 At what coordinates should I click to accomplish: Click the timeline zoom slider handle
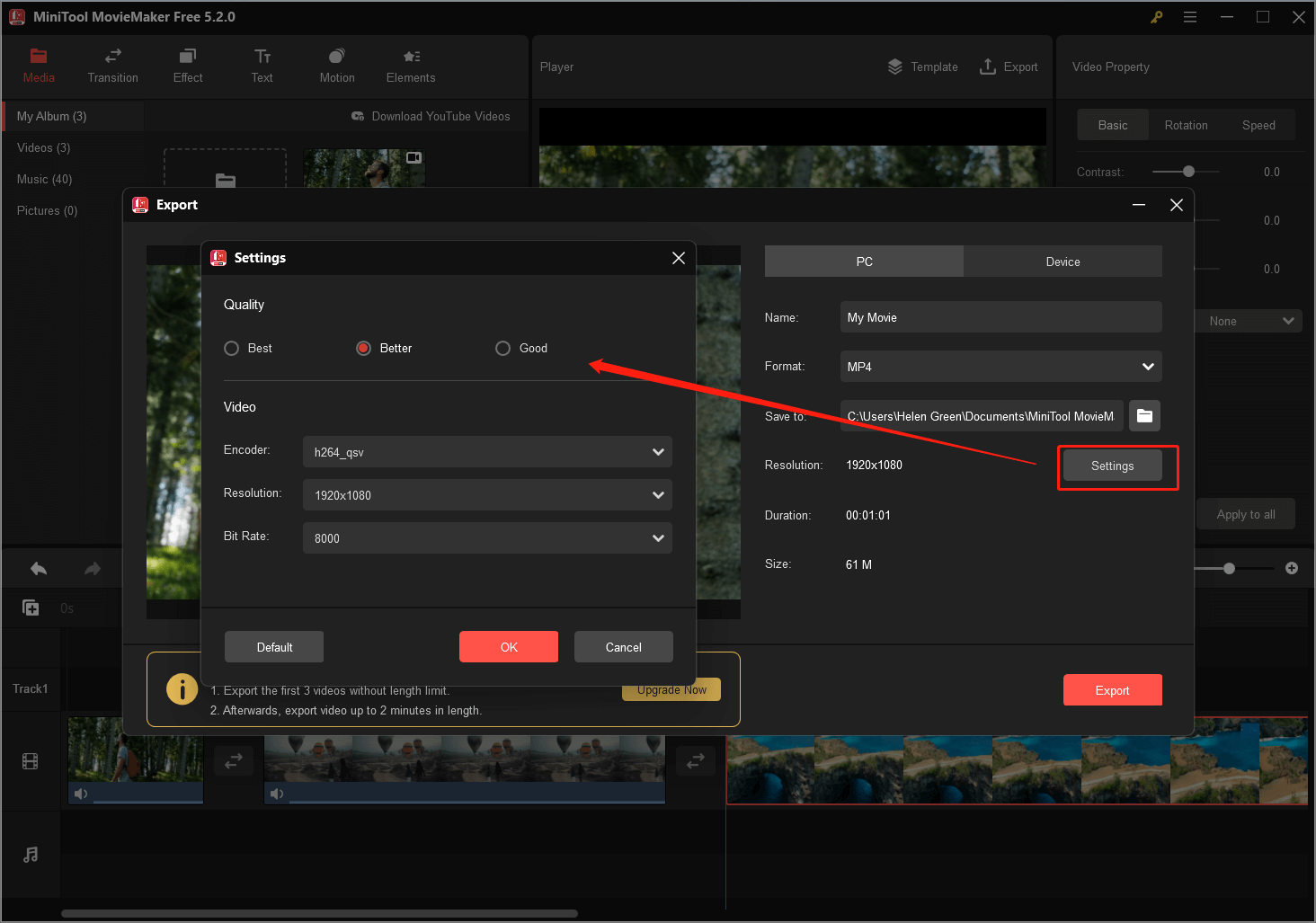pos(1229,568)
